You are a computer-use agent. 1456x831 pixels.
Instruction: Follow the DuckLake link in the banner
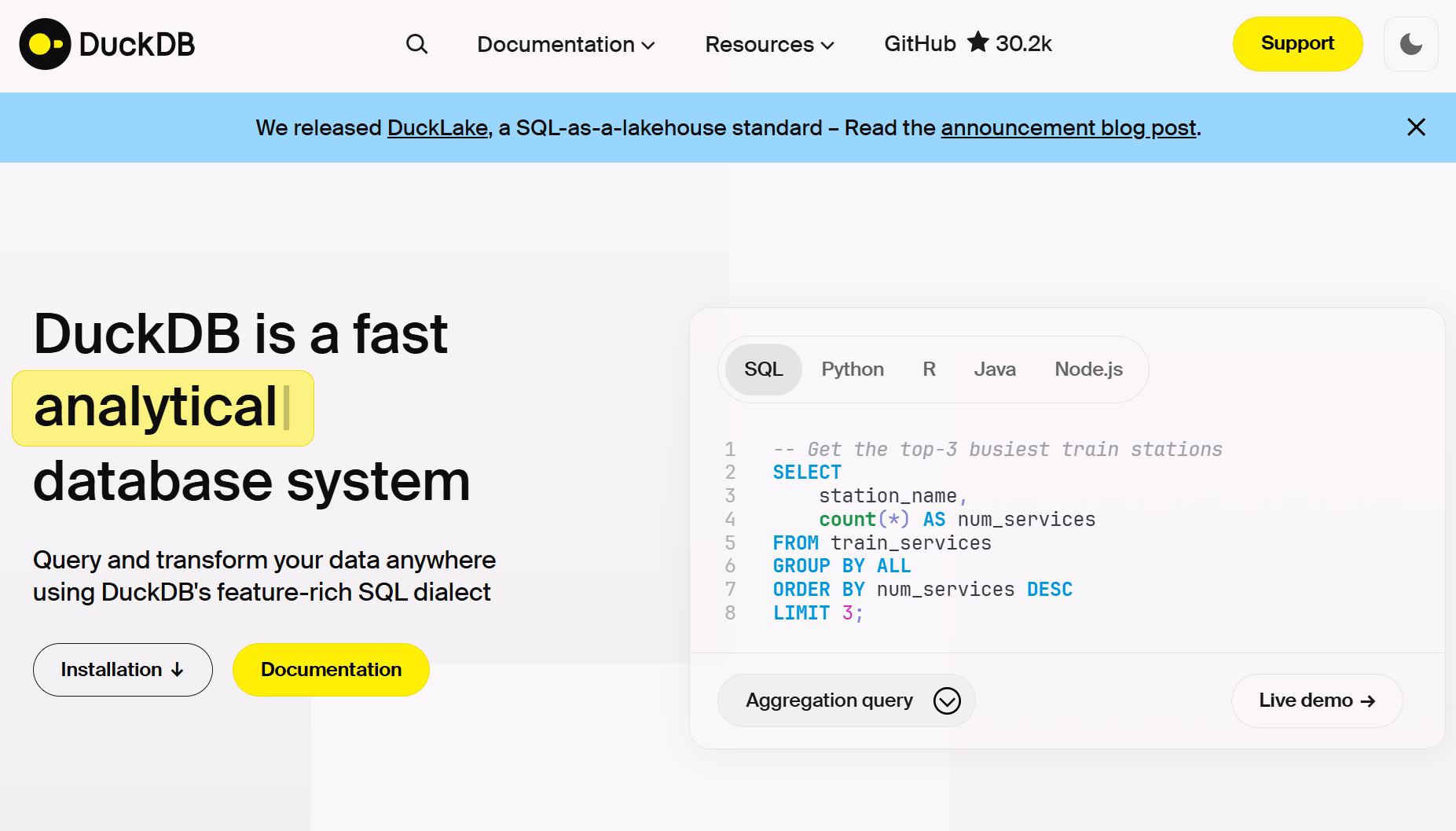tap(438, 127)
